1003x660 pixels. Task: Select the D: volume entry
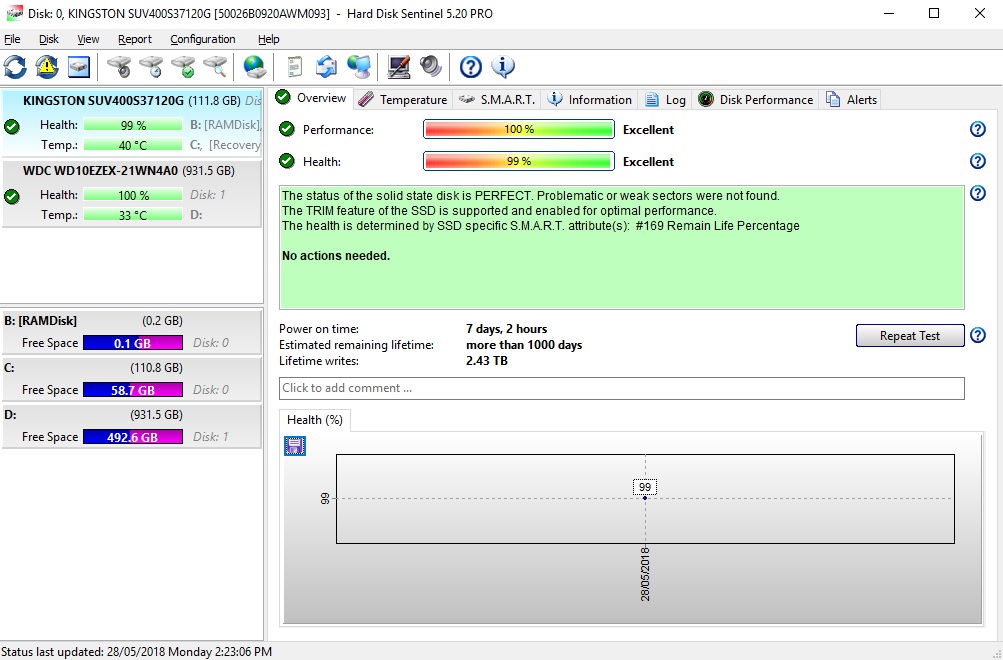coord(132,426)
